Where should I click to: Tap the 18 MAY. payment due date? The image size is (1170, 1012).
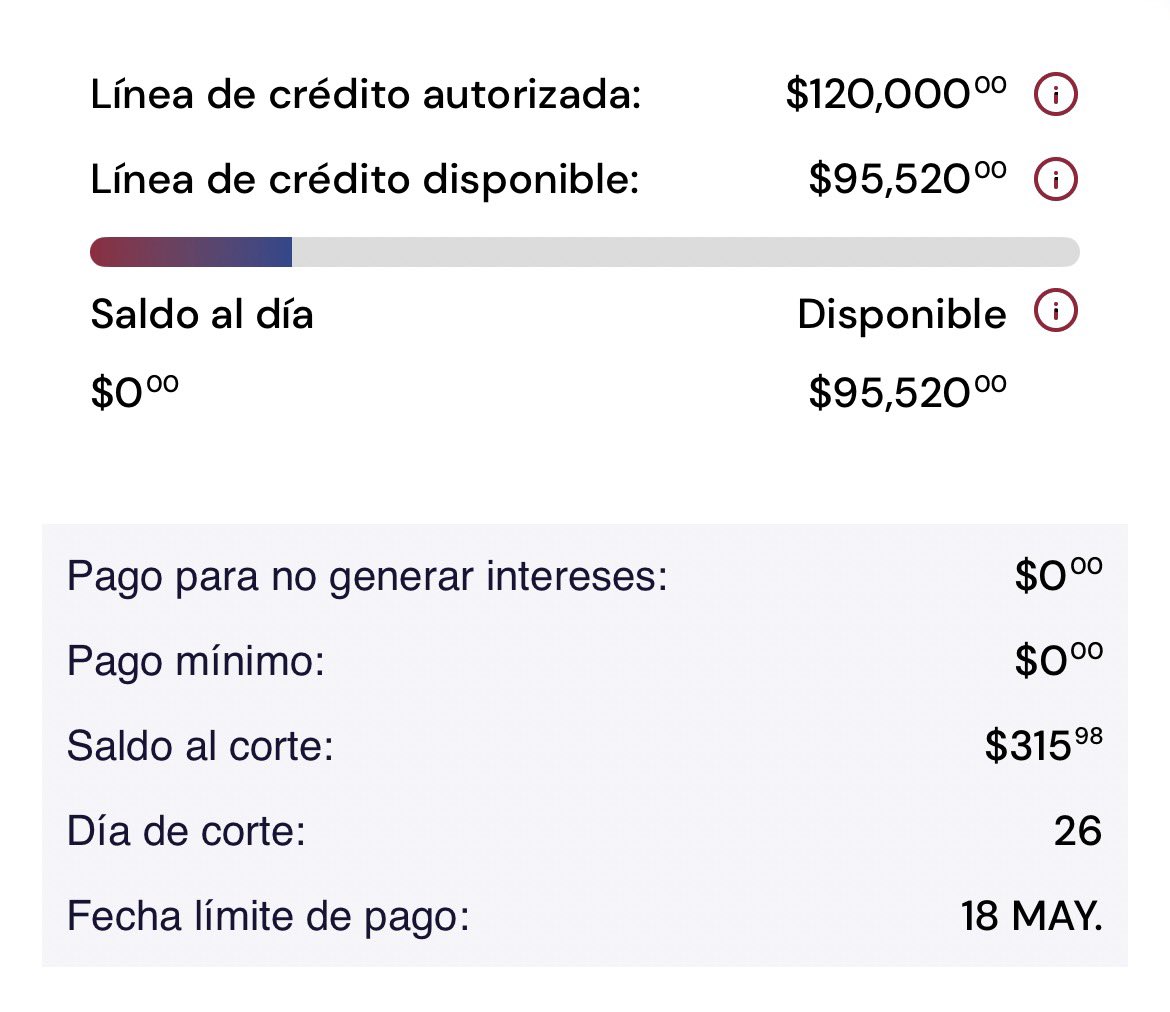[x=1031, y=916]
